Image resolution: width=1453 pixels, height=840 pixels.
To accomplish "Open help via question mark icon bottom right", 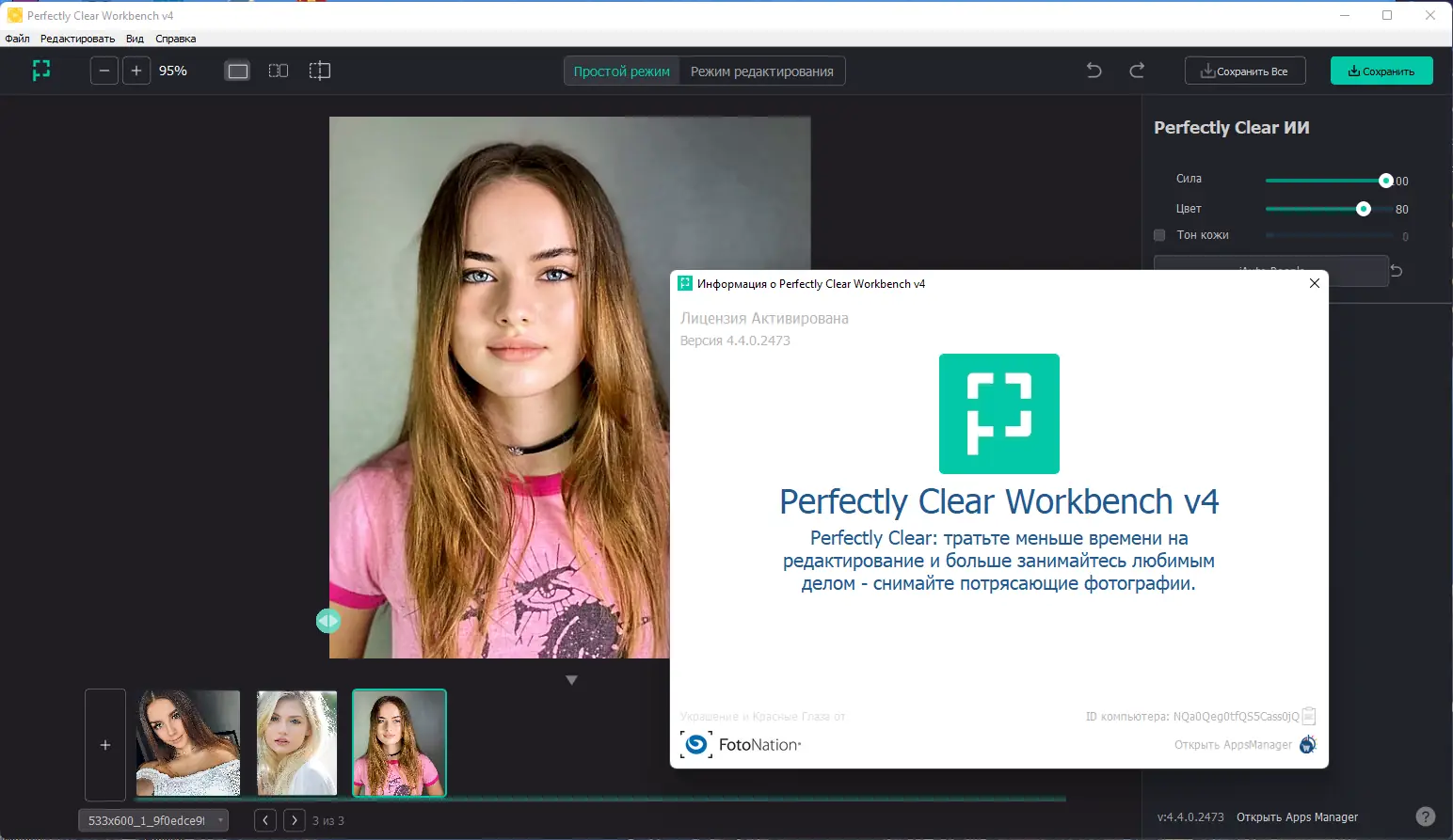I will [1428, 816].
